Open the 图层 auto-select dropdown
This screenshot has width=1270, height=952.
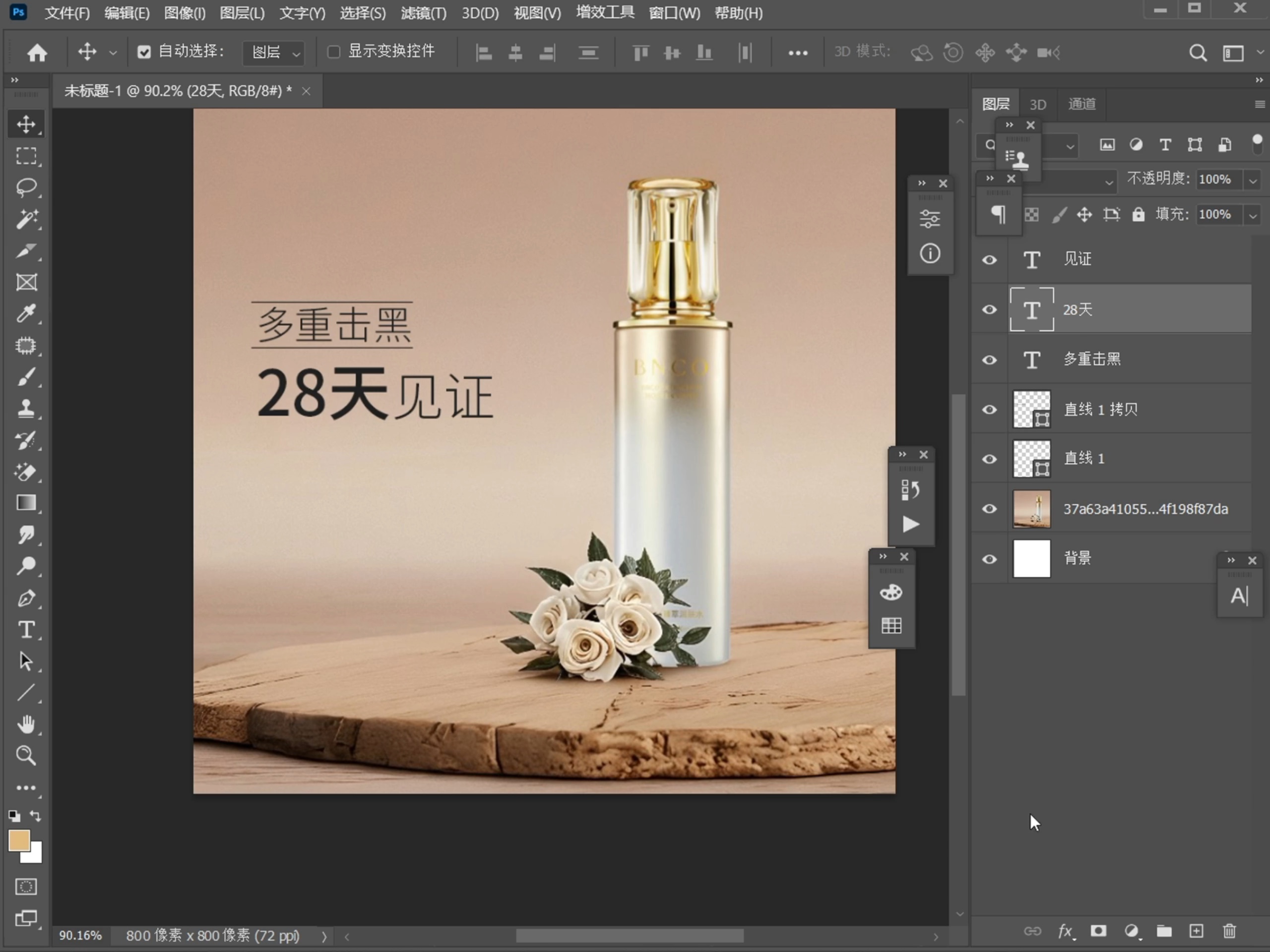[x=274, y=53]
